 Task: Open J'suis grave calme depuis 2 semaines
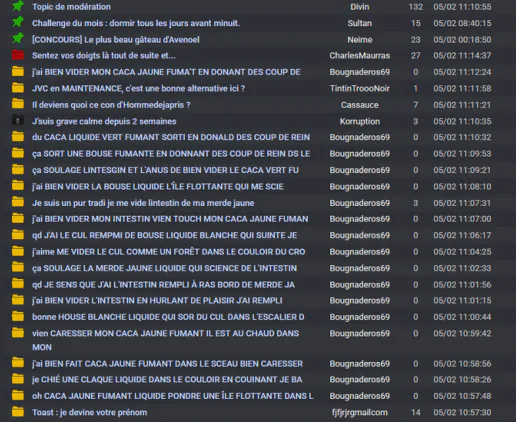(104, 121)
